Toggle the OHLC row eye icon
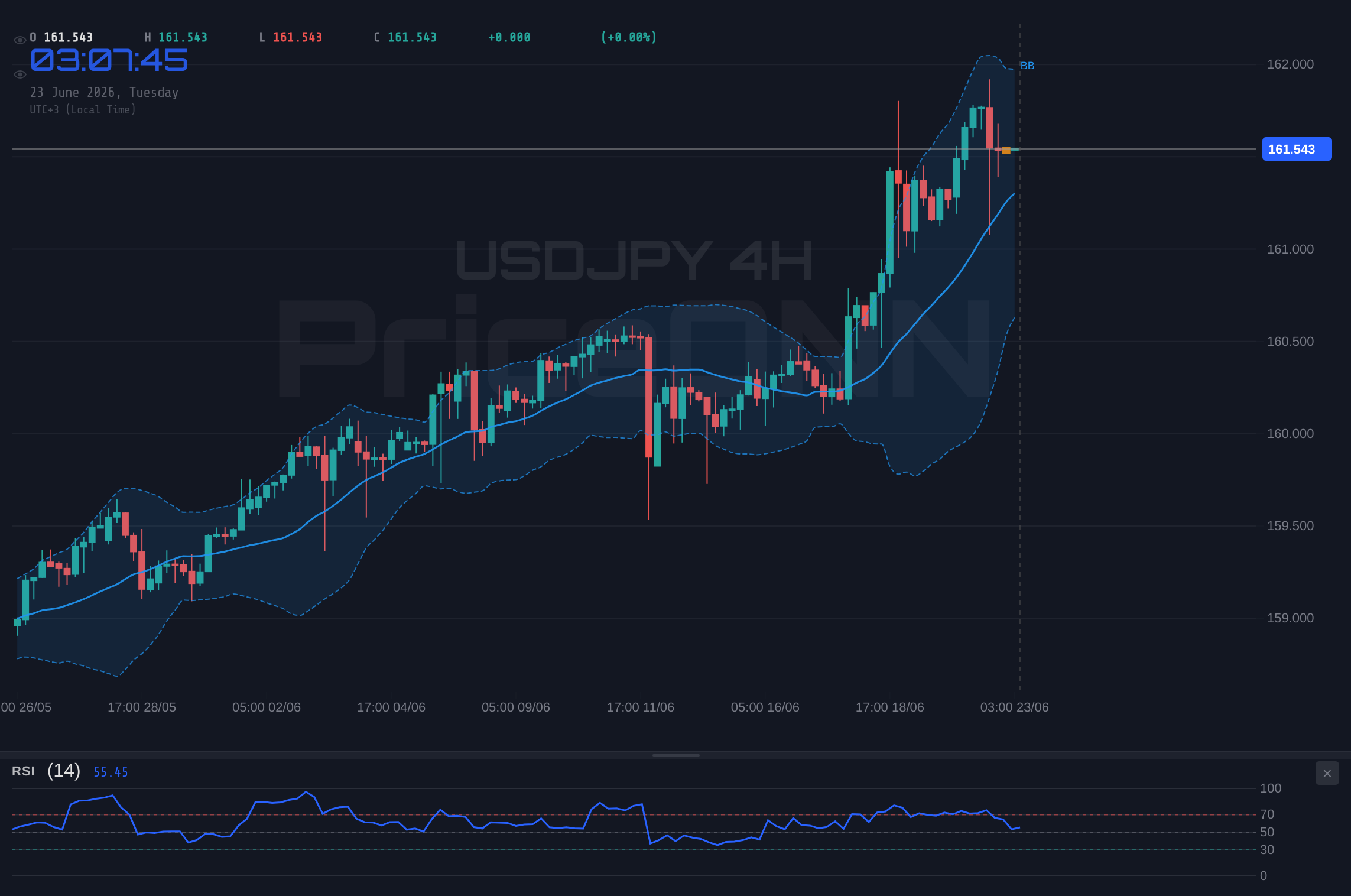Viewport: 1351px width, 896px height. pyautogui.click(x=20, y=40)
